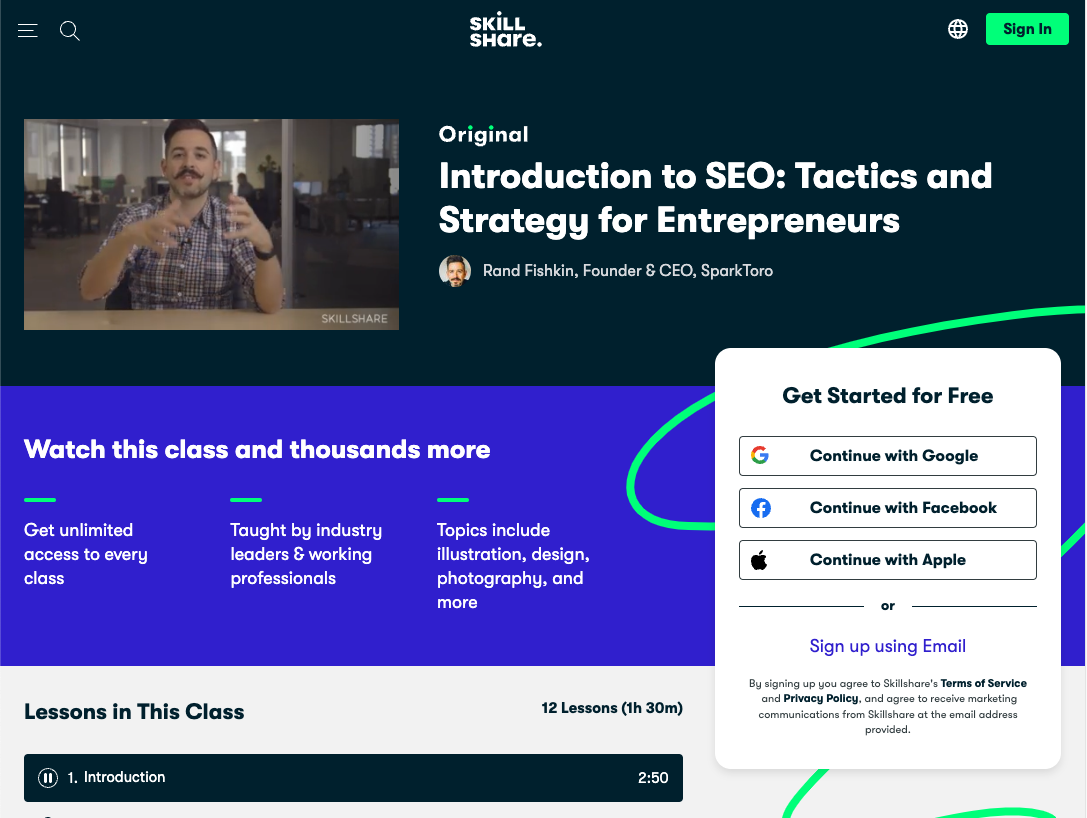
Task: Continue with Facebook sign-up
Action: coord(887,507)
